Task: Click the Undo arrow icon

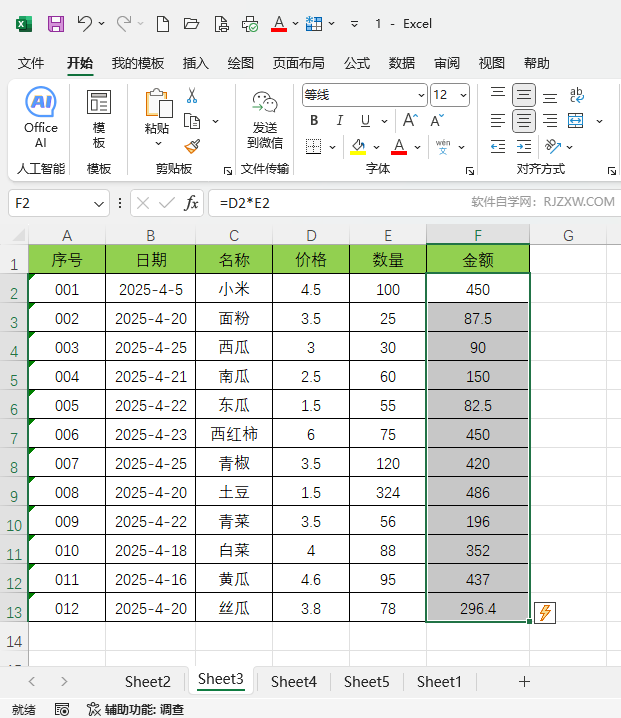Action: (85, 23)
